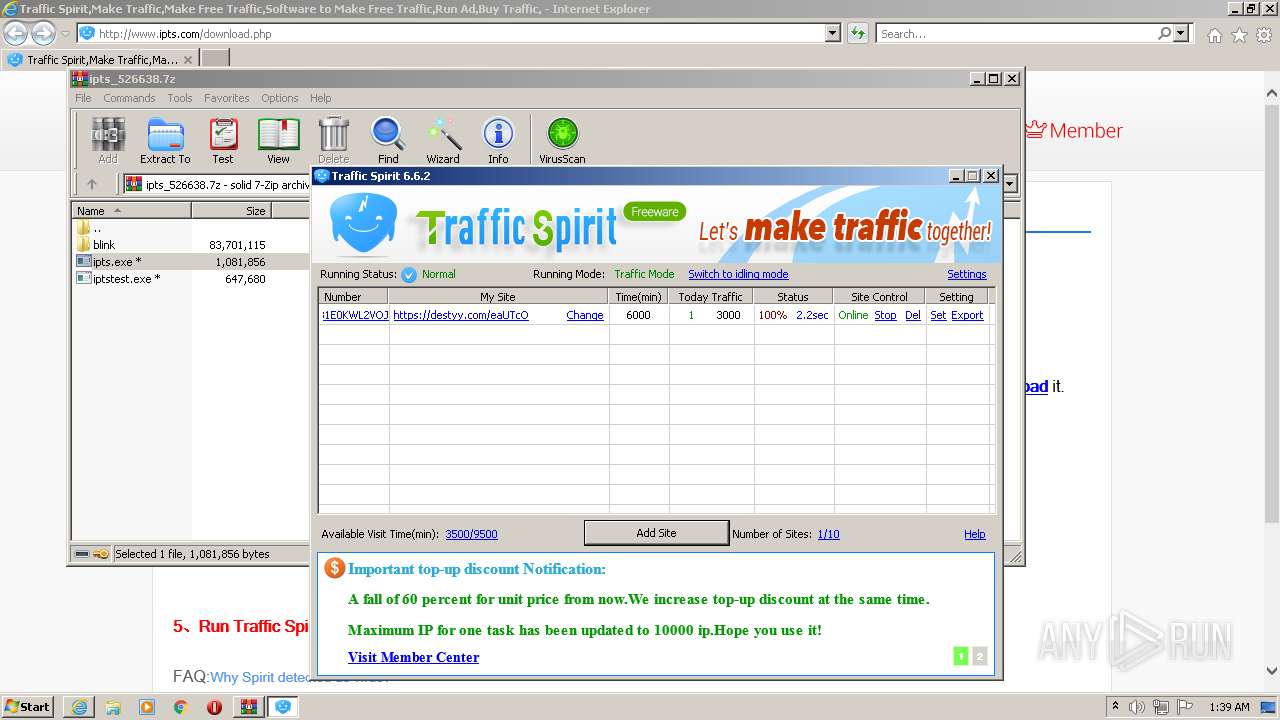Screen dimensions: 1280x720
Task: Open Traffic Spirit Settings link
Action: (967, 274)
